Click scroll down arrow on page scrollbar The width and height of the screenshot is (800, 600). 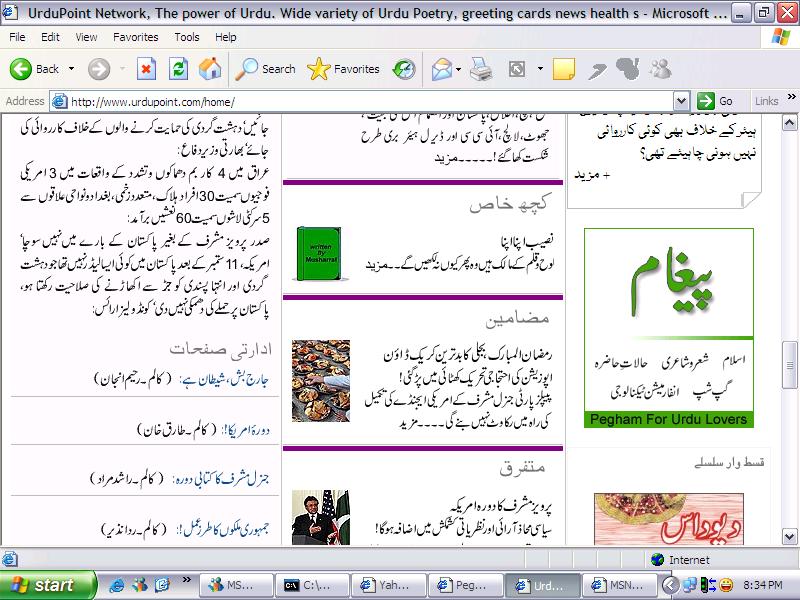pyautogui.click(x=789, y=537)
